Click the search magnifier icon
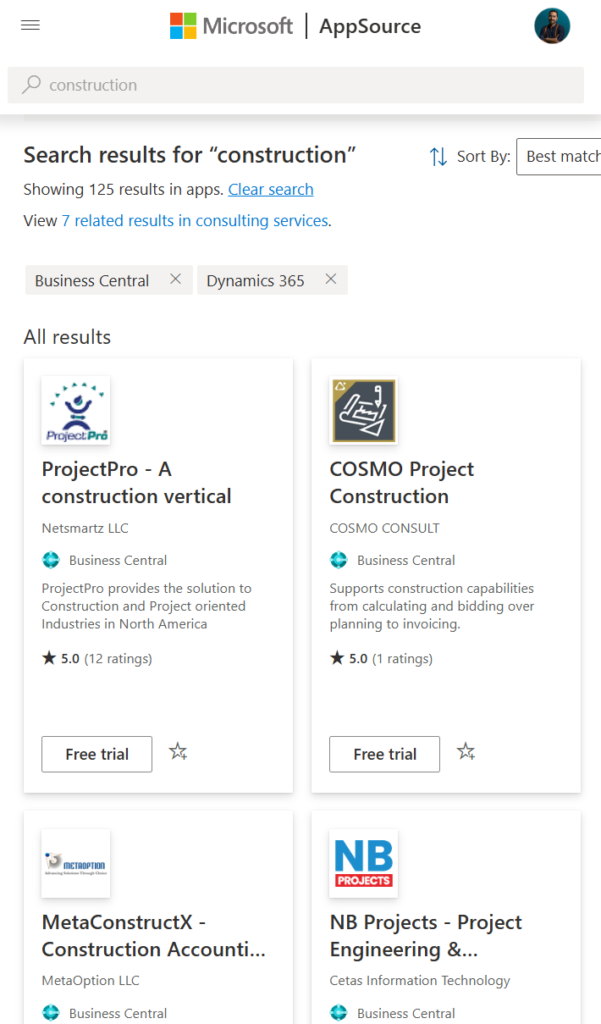 click(x=32, y=85)
